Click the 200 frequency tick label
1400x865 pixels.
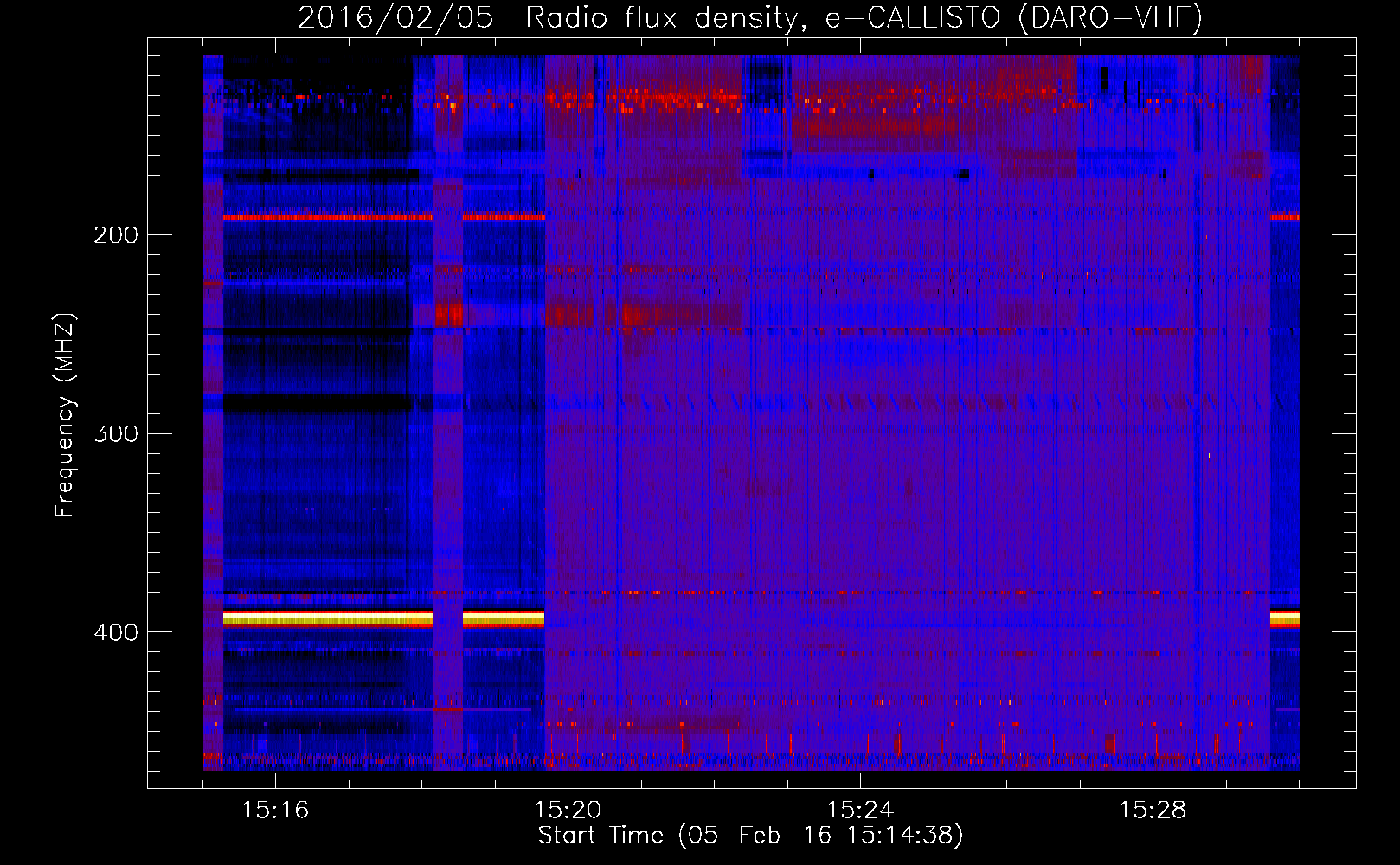coord(116,235)
